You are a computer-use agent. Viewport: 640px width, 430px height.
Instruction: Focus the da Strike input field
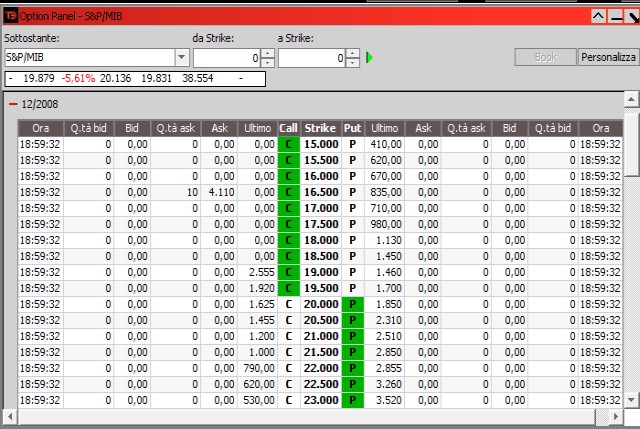coord(226,58)
